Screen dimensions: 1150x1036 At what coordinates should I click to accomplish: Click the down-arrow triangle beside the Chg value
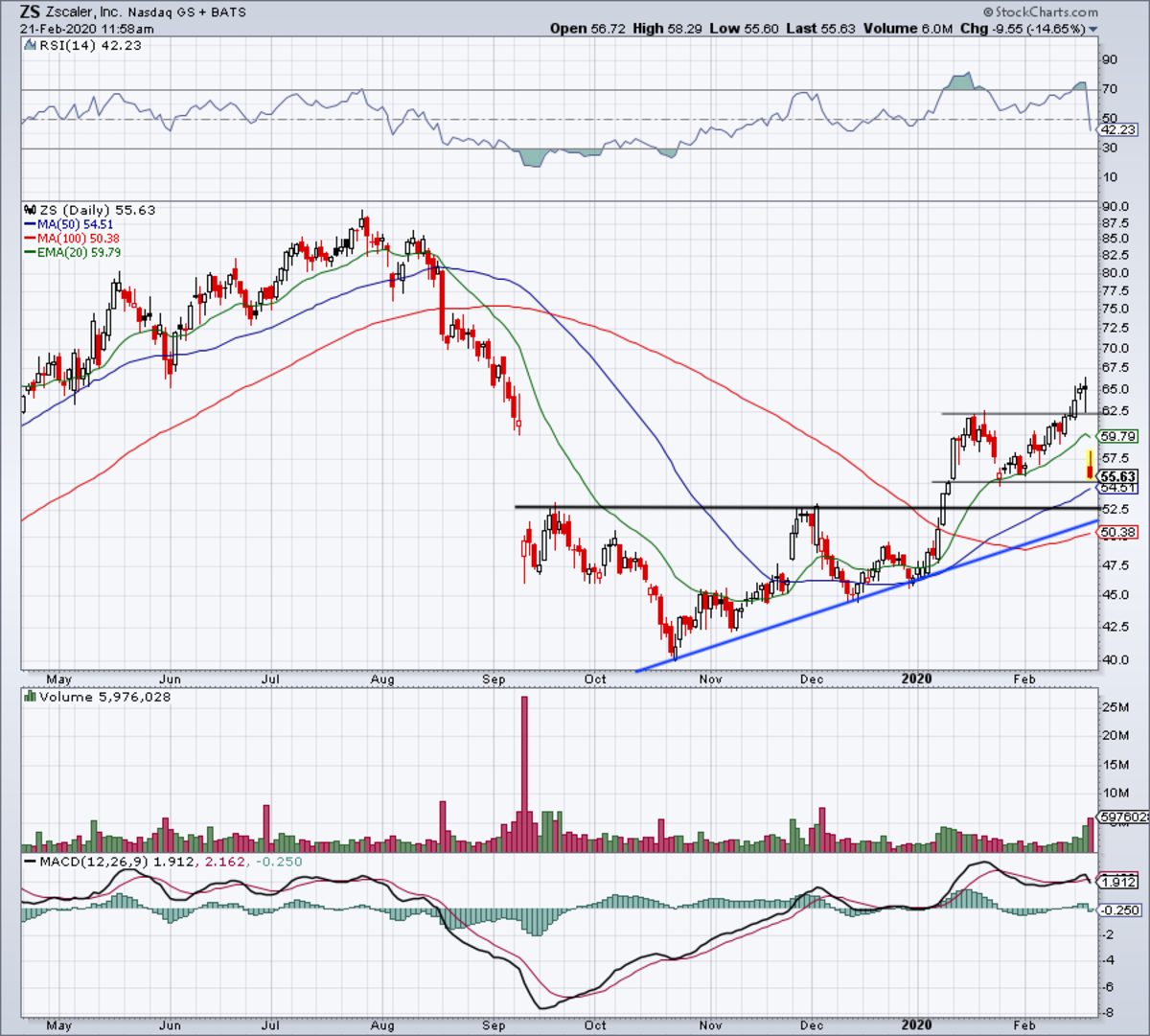pyautogui.click(x=1093, y=30)
